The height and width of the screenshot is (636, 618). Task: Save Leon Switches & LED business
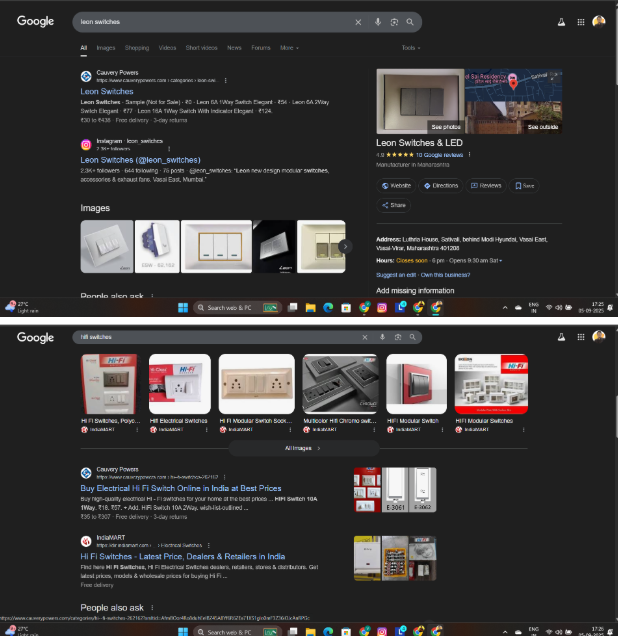[524, 186]
